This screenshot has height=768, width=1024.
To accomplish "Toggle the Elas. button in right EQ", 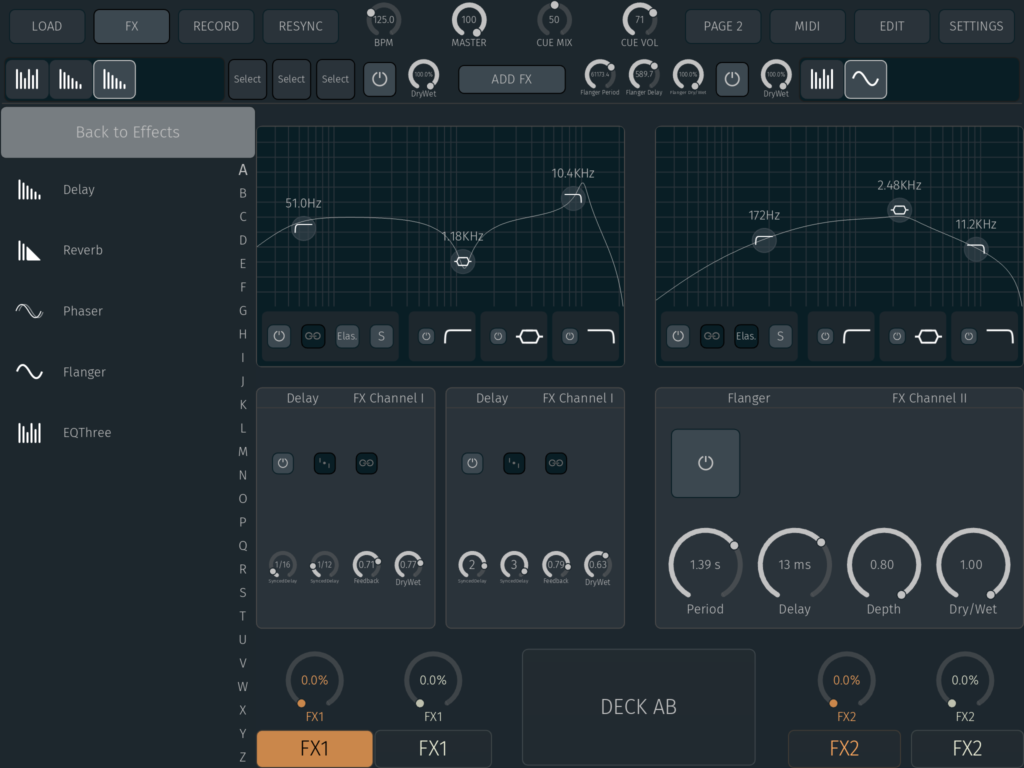I will (746, 337).
